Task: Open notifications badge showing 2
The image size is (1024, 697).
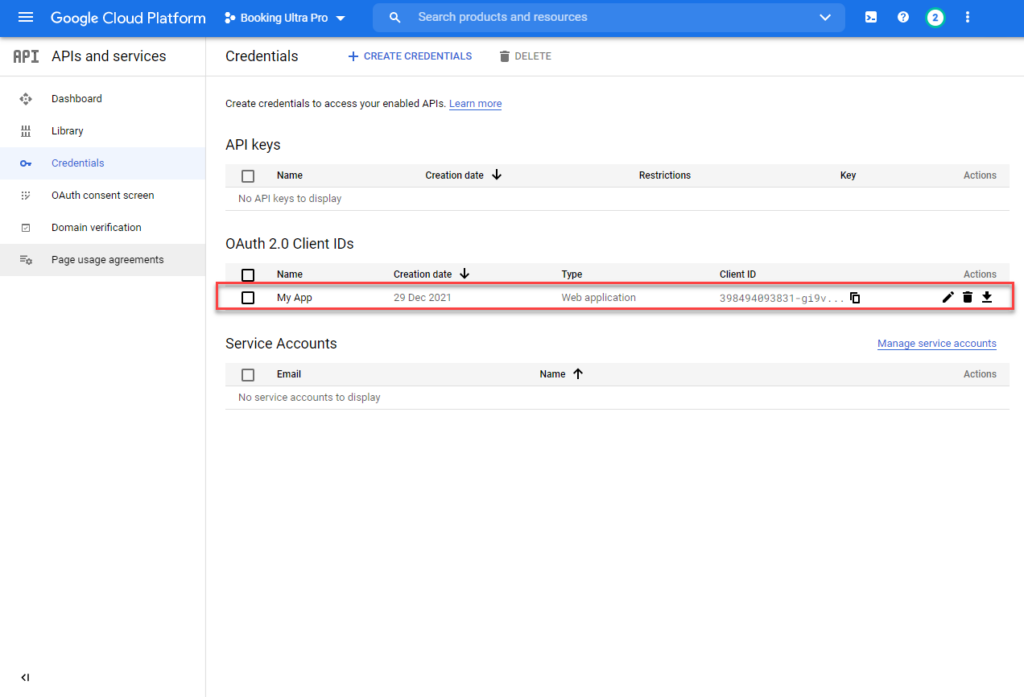Action: 935,18
